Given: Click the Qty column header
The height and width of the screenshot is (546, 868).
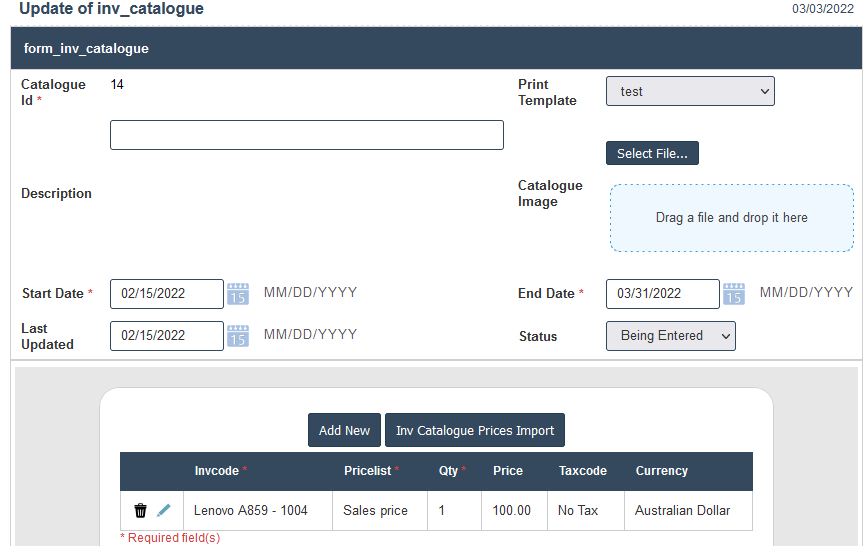Looking at the screenshot, I should (x=452, y=471).
